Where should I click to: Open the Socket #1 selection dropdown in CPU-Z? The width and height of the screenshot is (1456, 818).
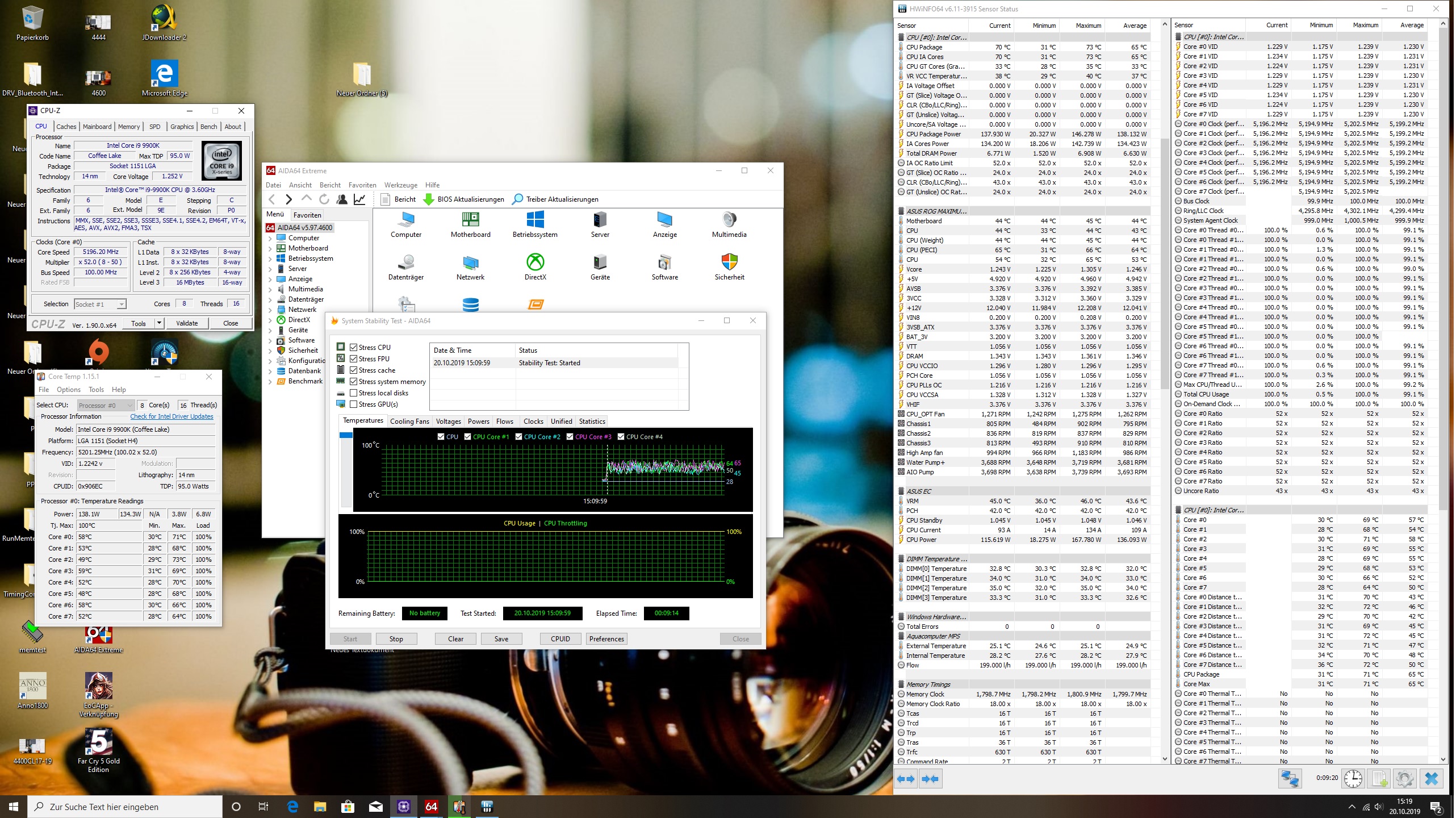tap(100, 304)
